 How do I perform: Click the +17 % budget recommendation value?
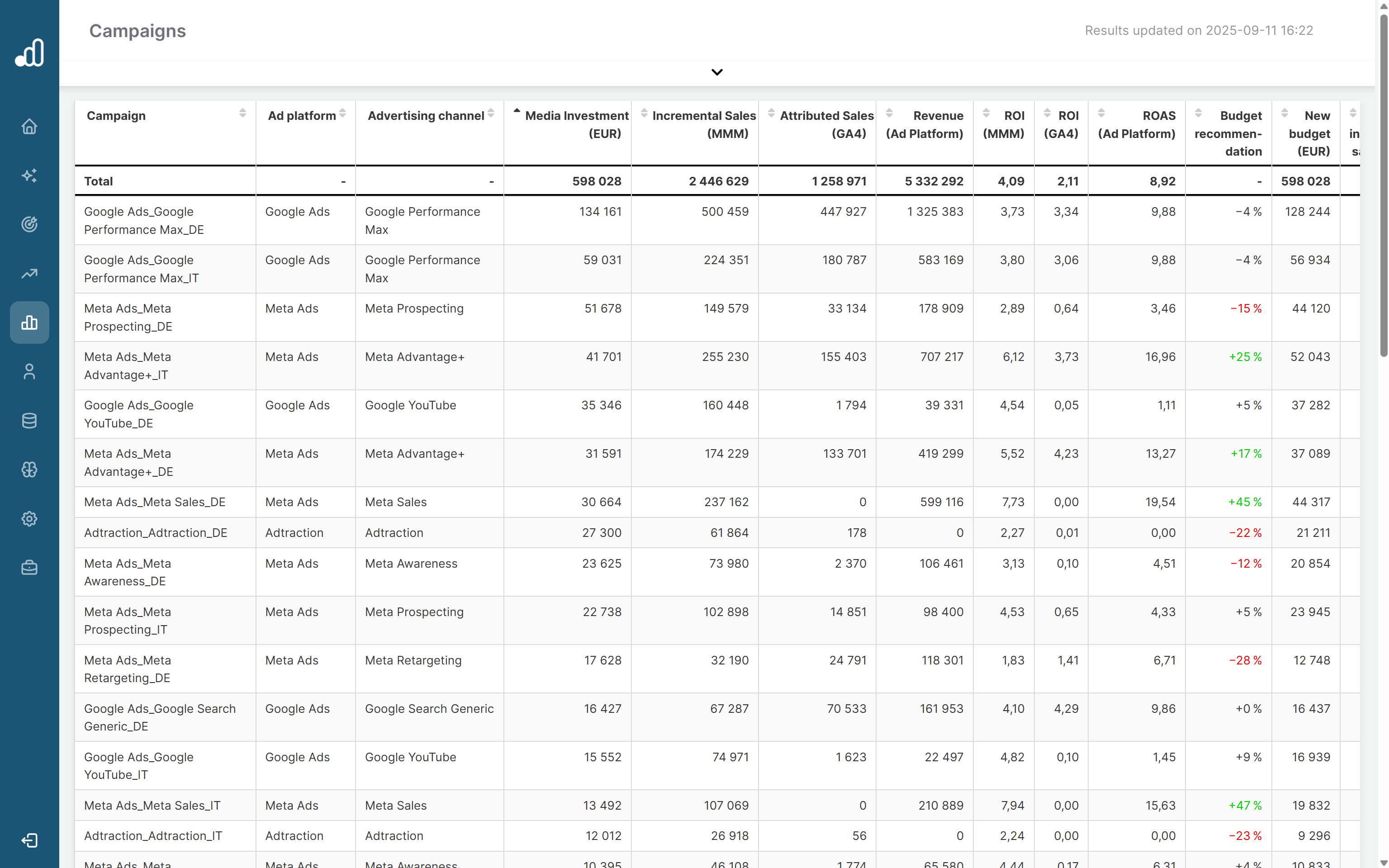pyautogui.click(x=1246, y=454)
